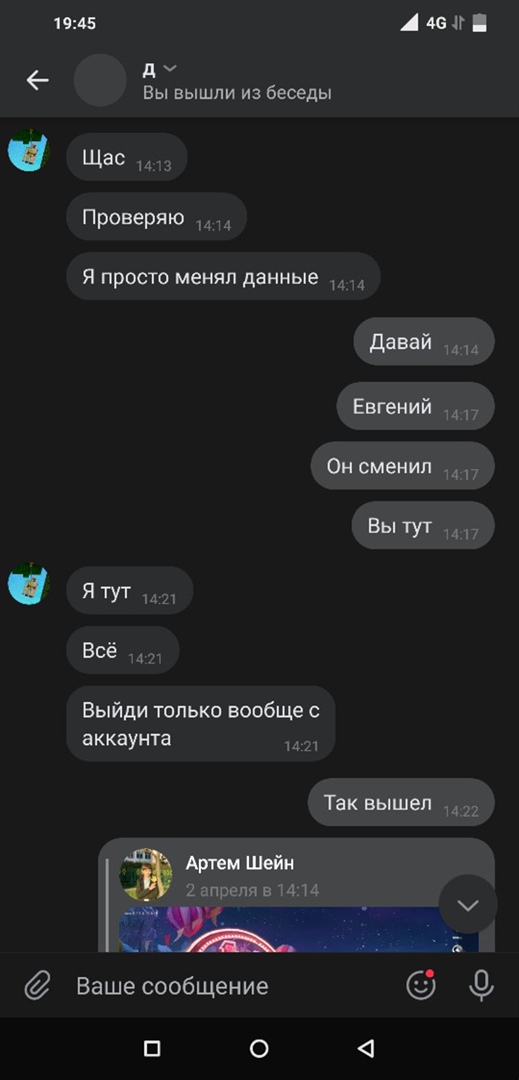Open the emoji sticker picker
Image resolution: width=519 pixels, height=1080 pixels.
point(421,985)
